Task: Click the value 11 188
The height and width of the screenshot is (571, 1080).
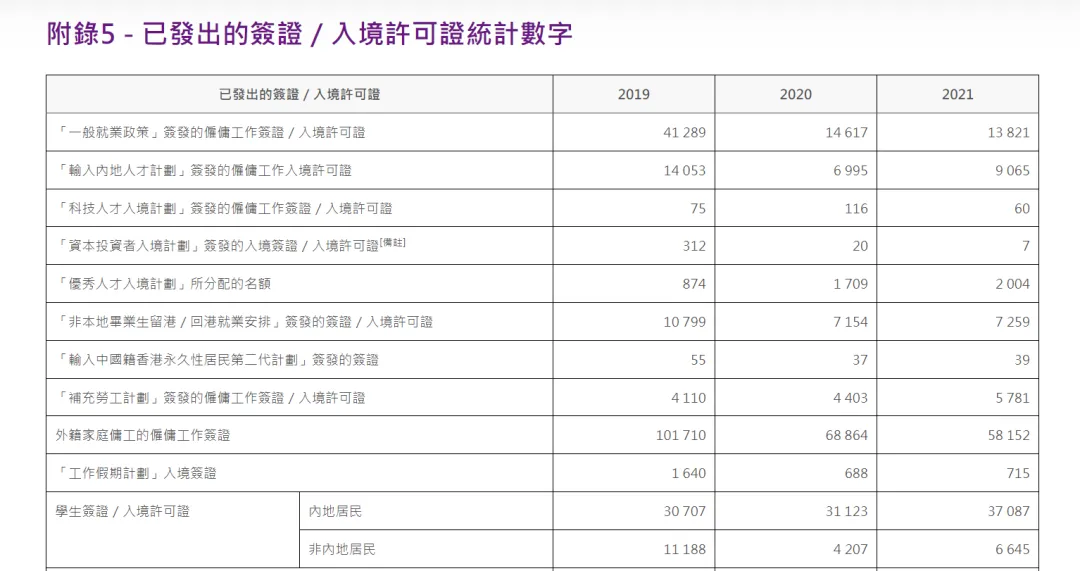Action: pos(685,549)
